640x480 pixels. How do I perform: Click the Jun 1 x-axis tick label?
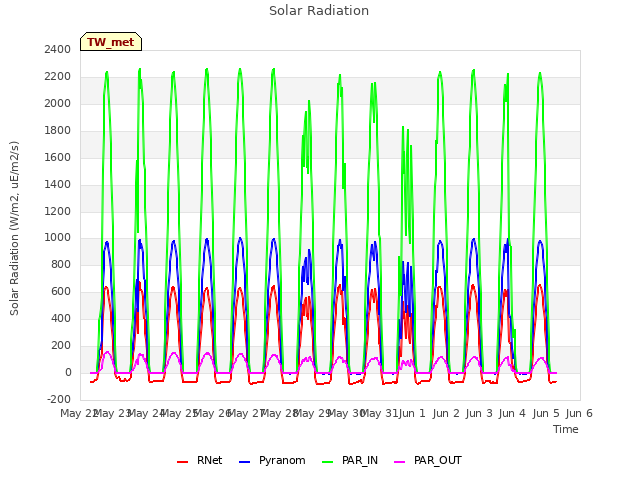click(412, 413)
